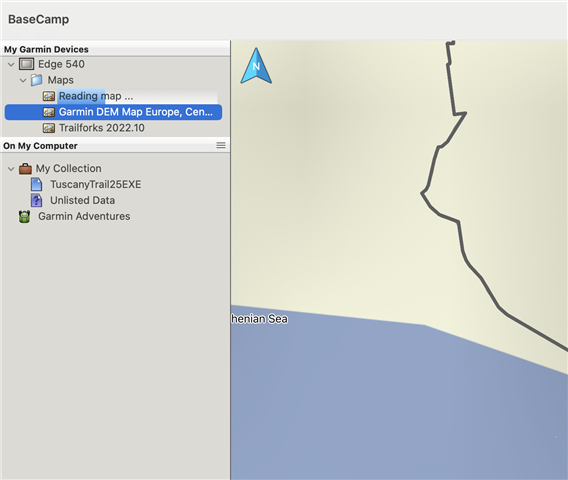Viewport: 568px width, 480px height.
Task: Click the north compass arrow icon
Action: coord(256,66)
